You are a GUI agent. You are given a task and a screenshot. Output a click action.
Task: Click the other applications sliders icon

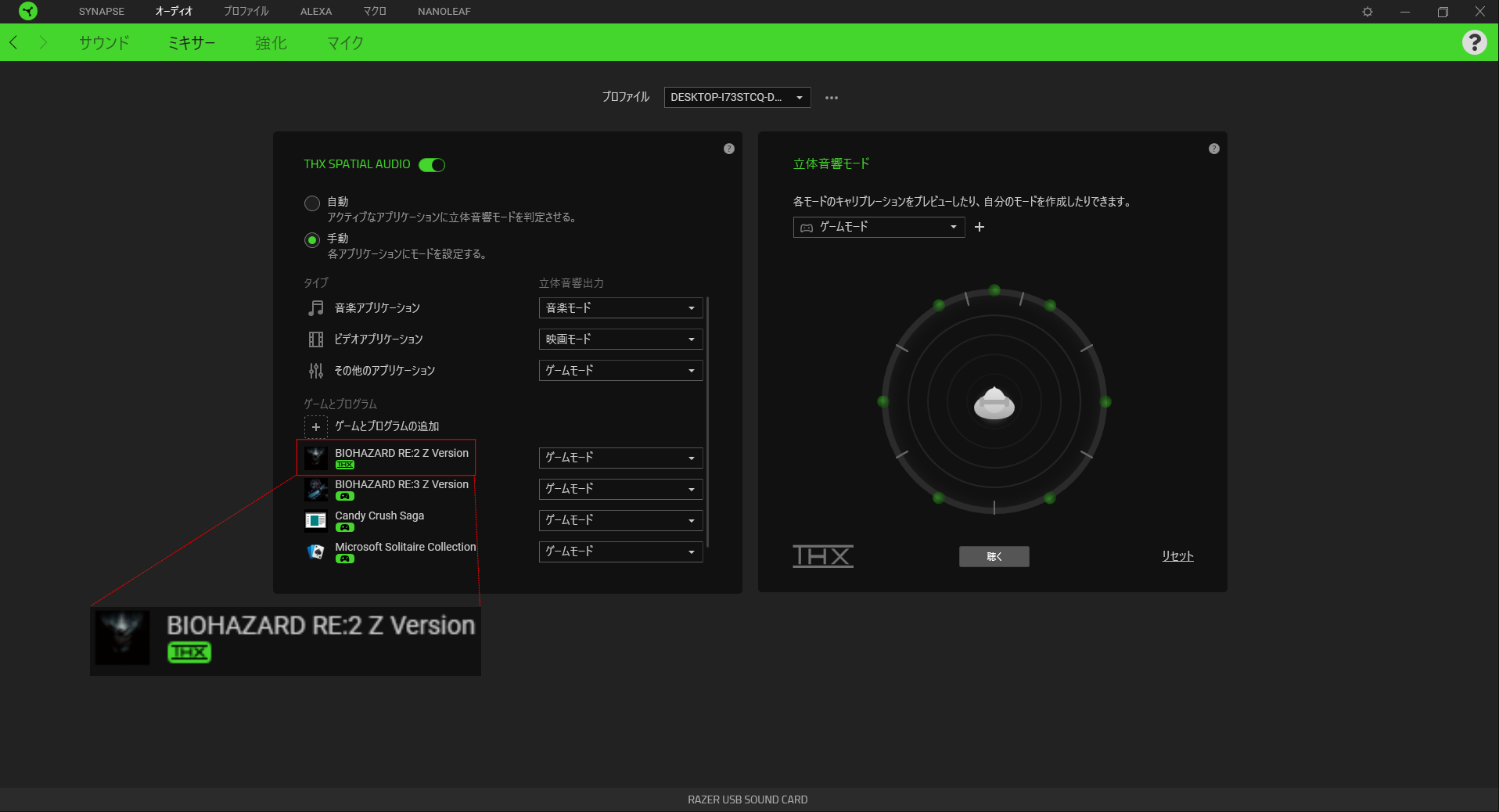[x=315, y=371]
